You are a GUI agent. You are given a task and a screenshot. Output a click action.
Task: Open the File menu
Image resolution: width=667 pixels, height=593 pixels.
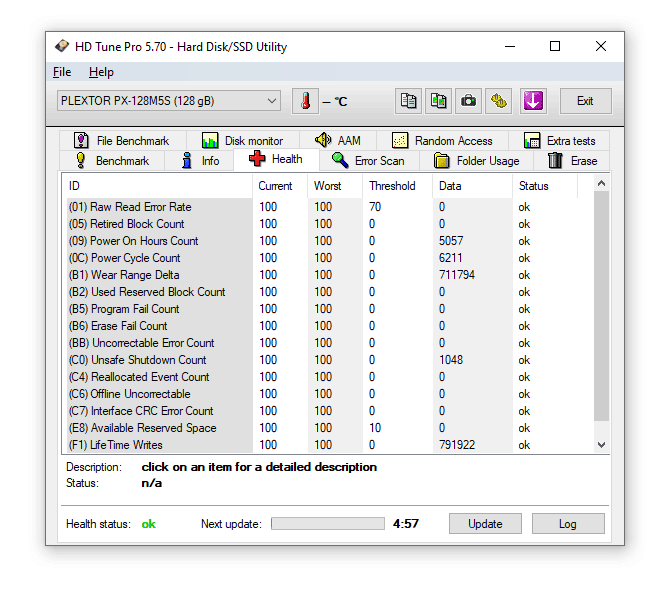[62, 72]
